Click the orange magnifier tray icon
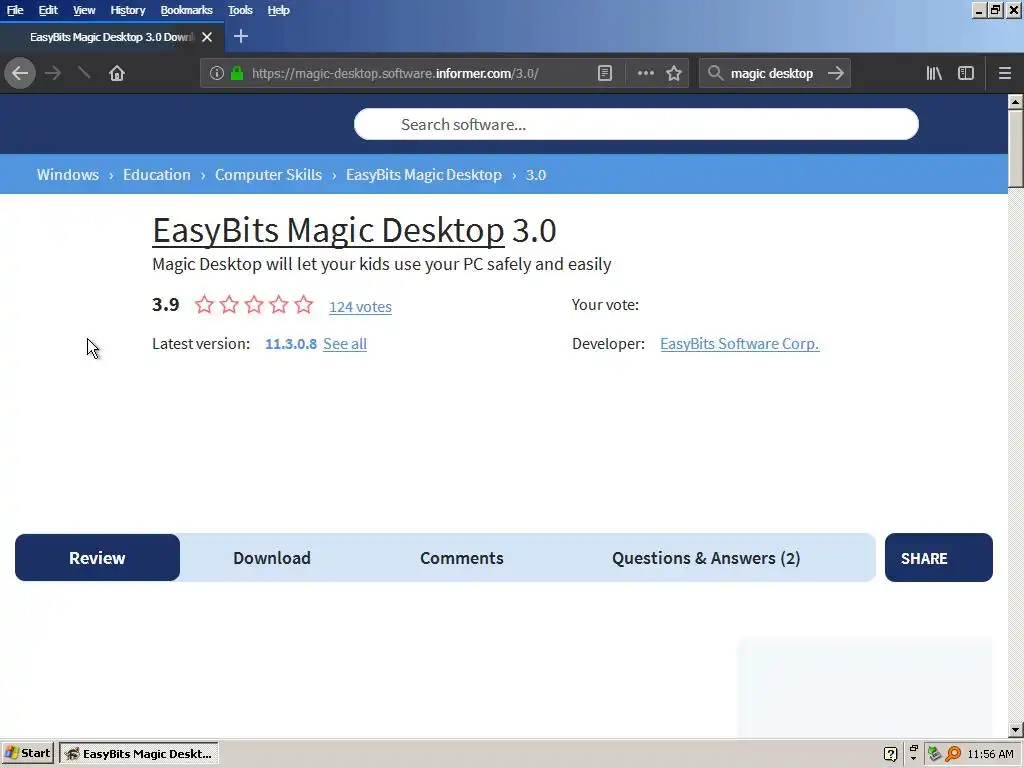The height and width of the screenshot is (768, 1024). click(953, 754)
